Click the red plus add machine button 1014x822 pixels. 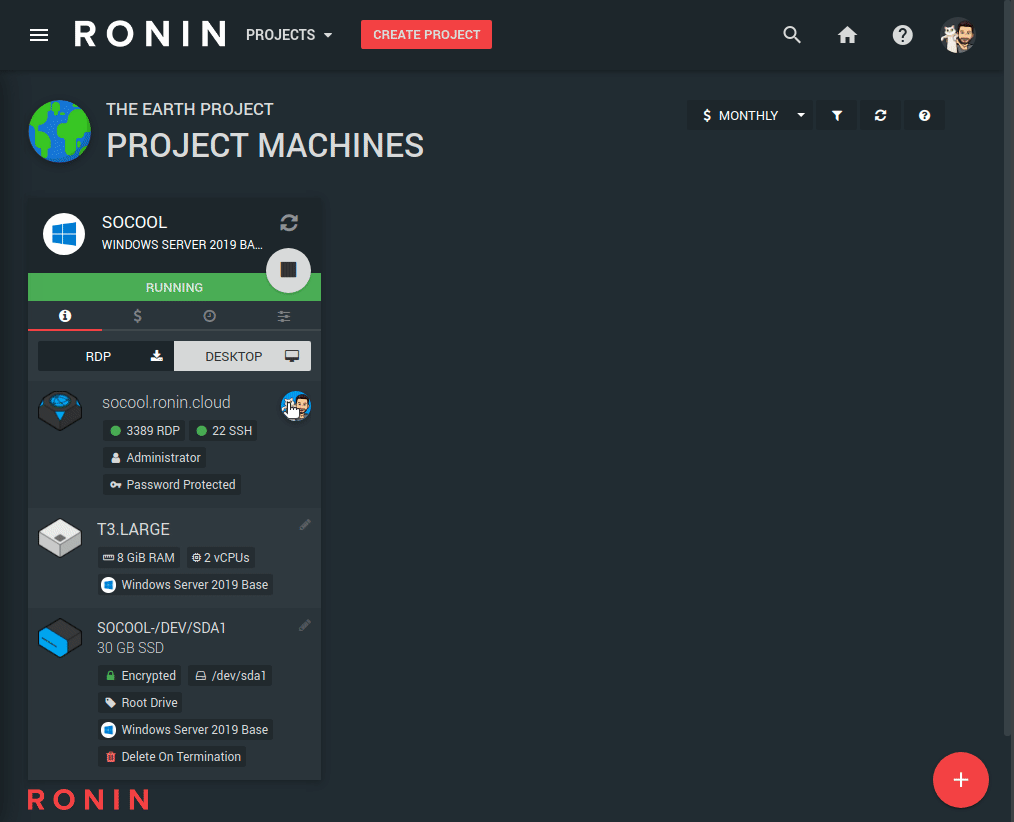click(x=960, y=780)
